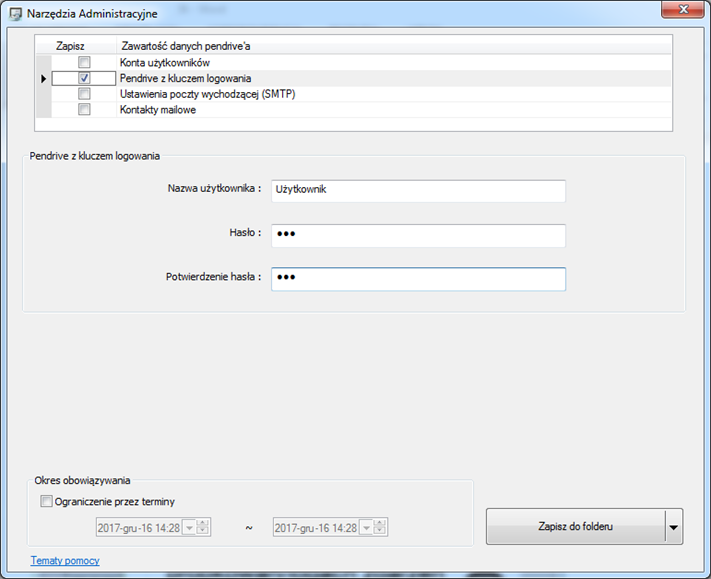Click the Zapisz do folderu button

(x=575, y=526)
